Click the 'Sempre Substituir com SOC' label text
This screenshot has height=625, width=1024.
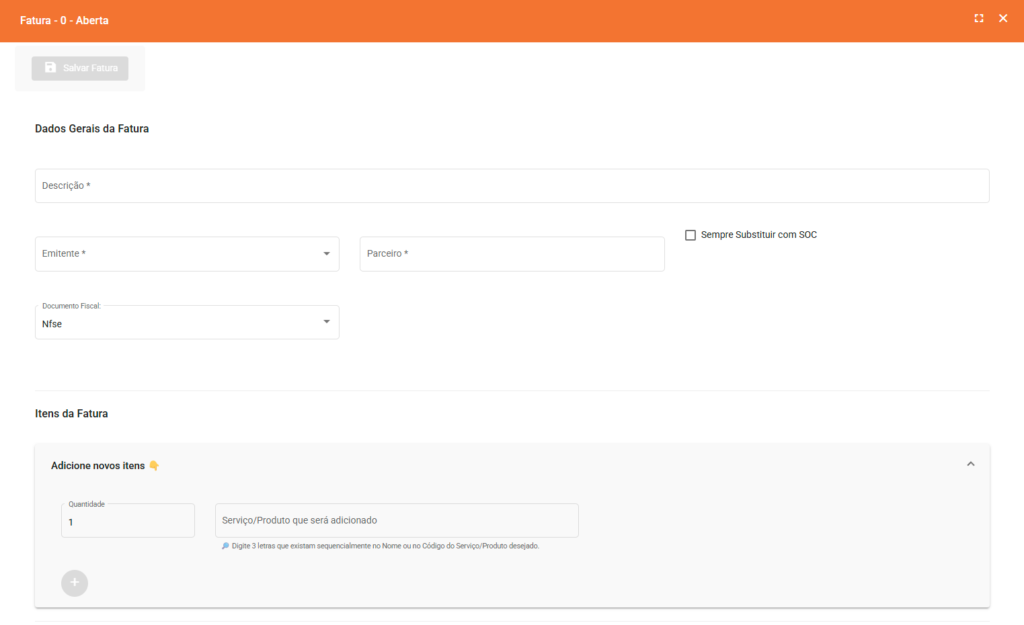[x=759, y=235]
